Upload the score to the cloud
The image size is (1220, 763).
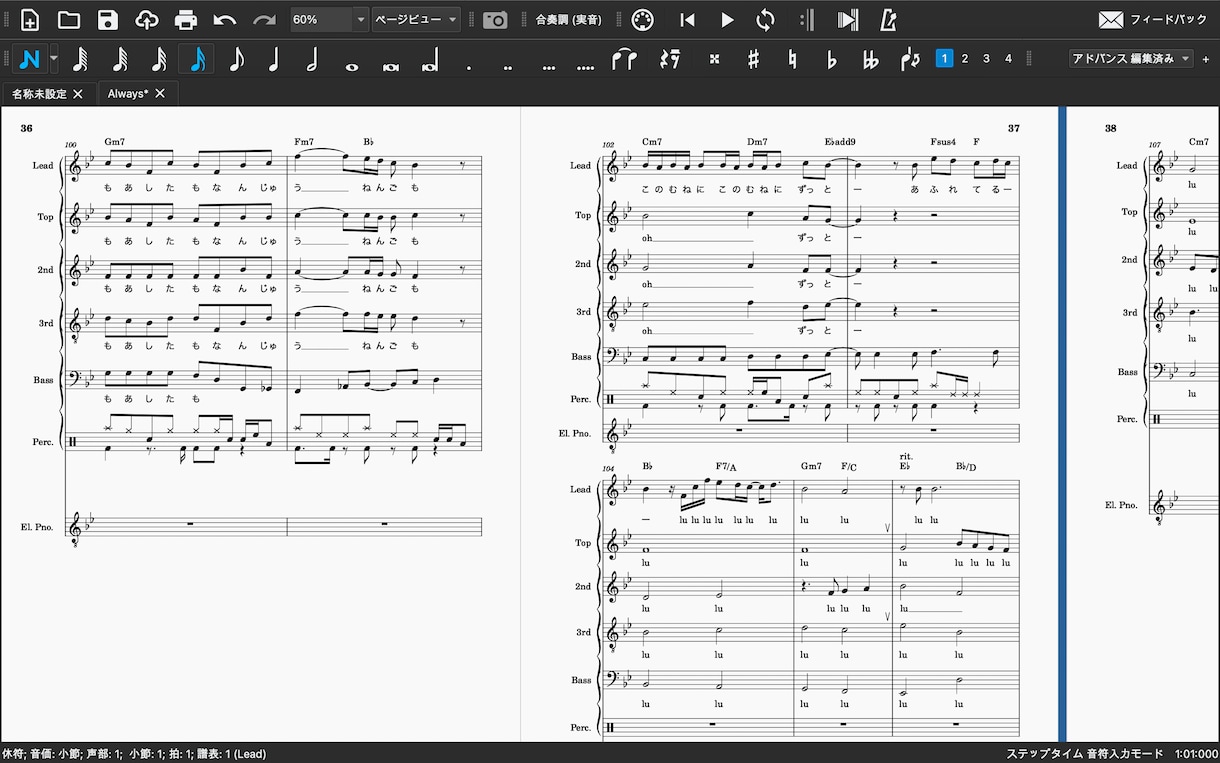tap(147, 20)
